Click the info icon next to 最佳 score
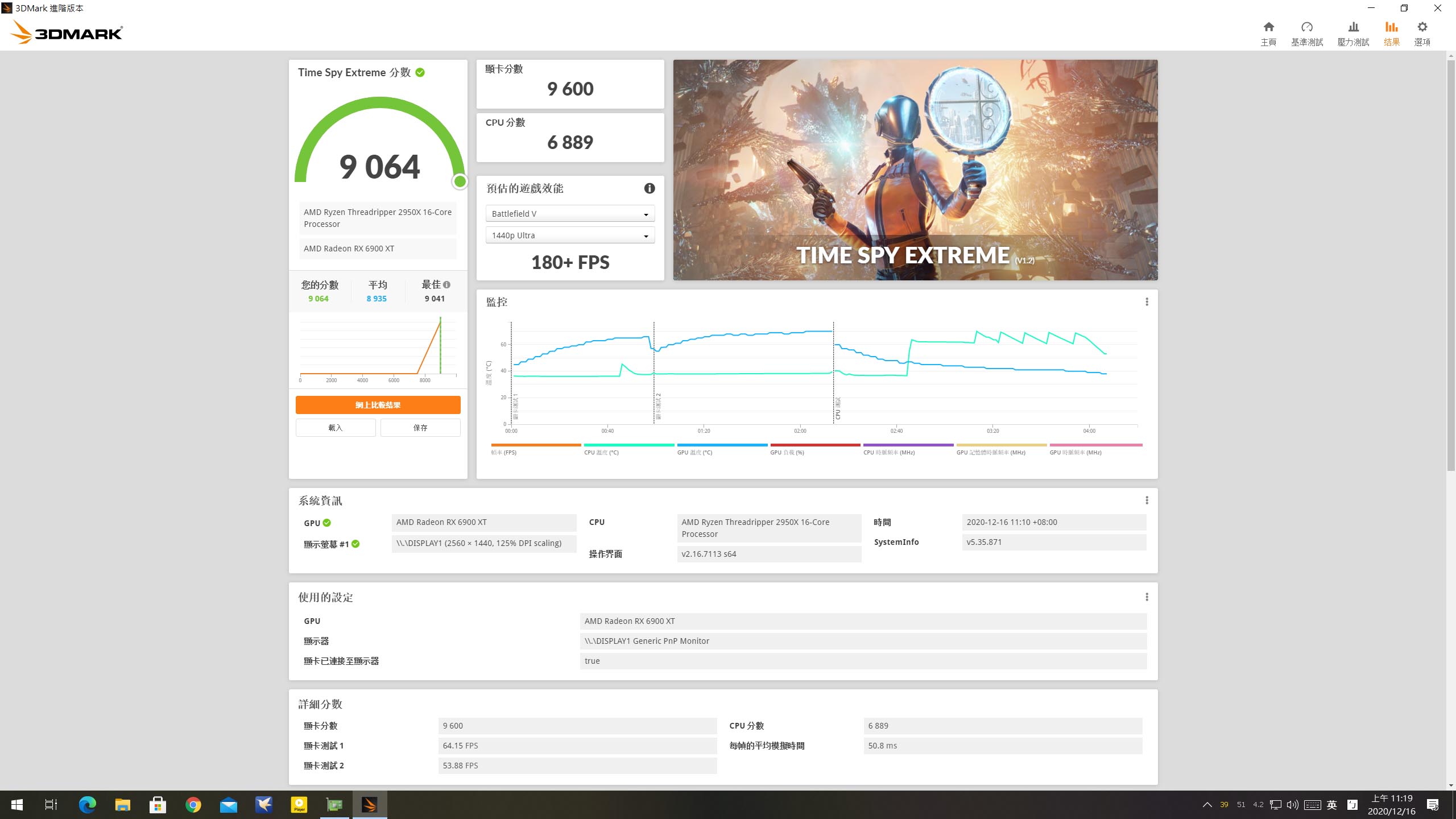1456x819 pixels. [446, 284]
